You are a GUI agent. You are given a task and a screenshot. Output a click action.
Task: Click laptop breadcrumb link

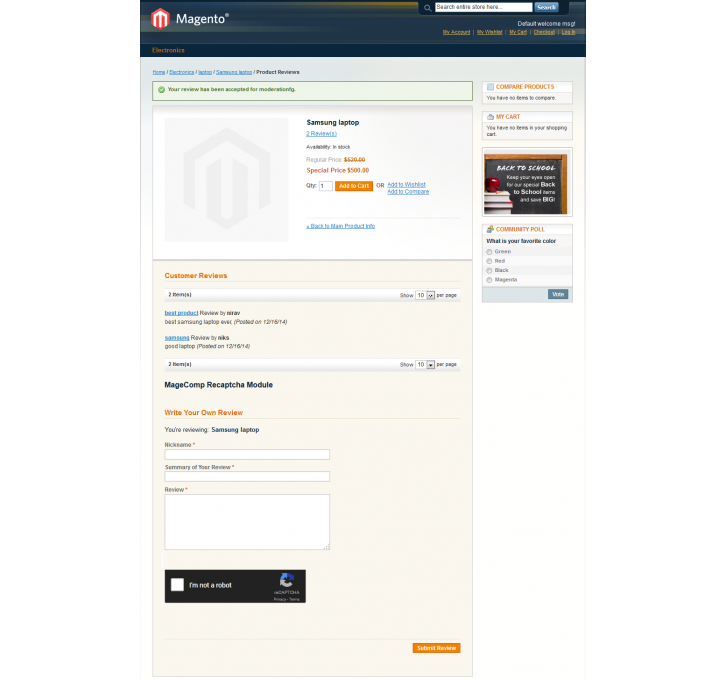click(205, 73)
